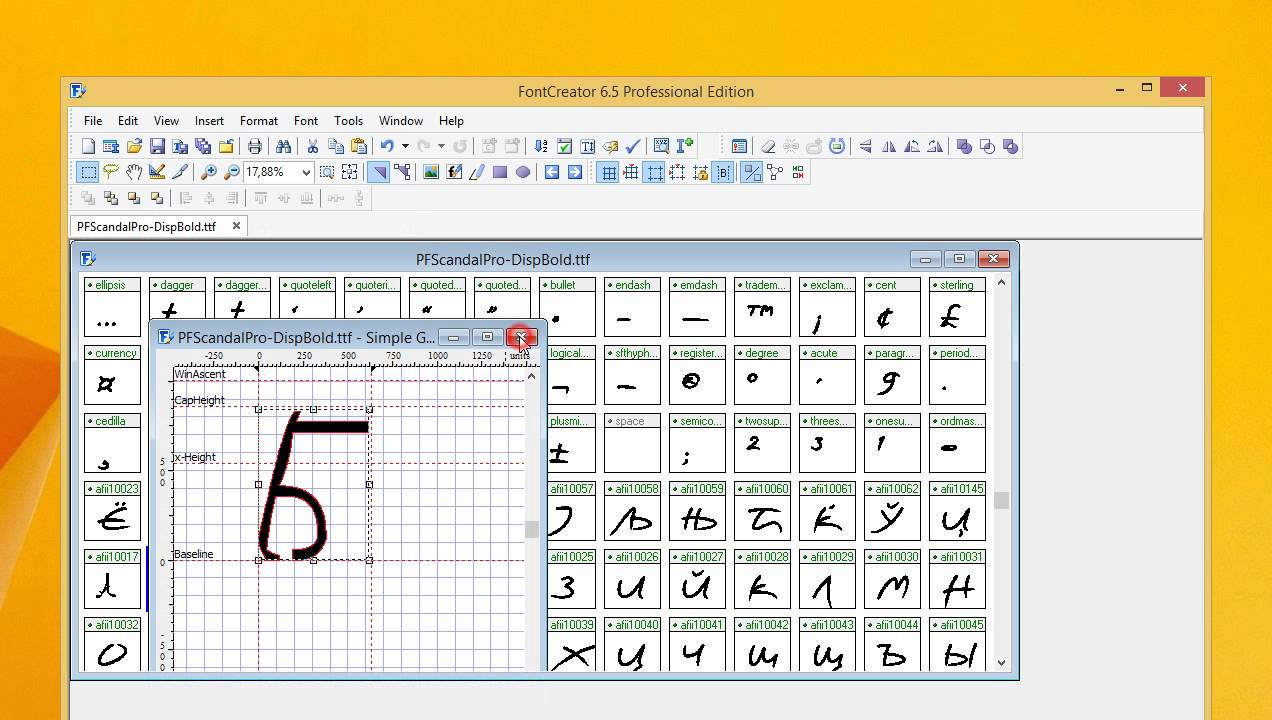Open Find with the binoculars icon
1272x720 pixels.
tap(283, 146)
